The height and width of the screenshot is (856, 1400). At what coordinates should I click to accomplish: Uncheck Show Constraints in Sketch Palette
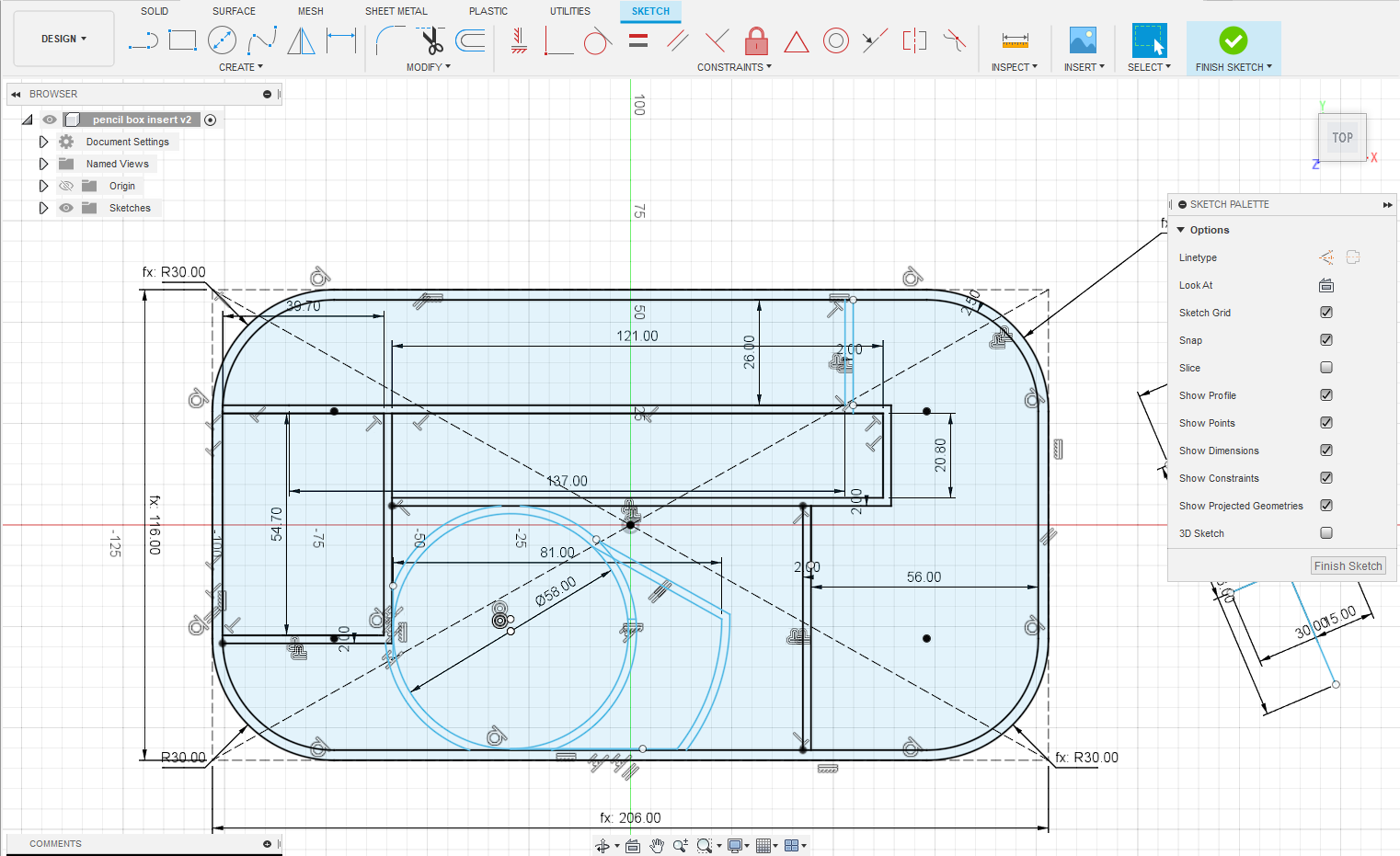click(1325, 477)
